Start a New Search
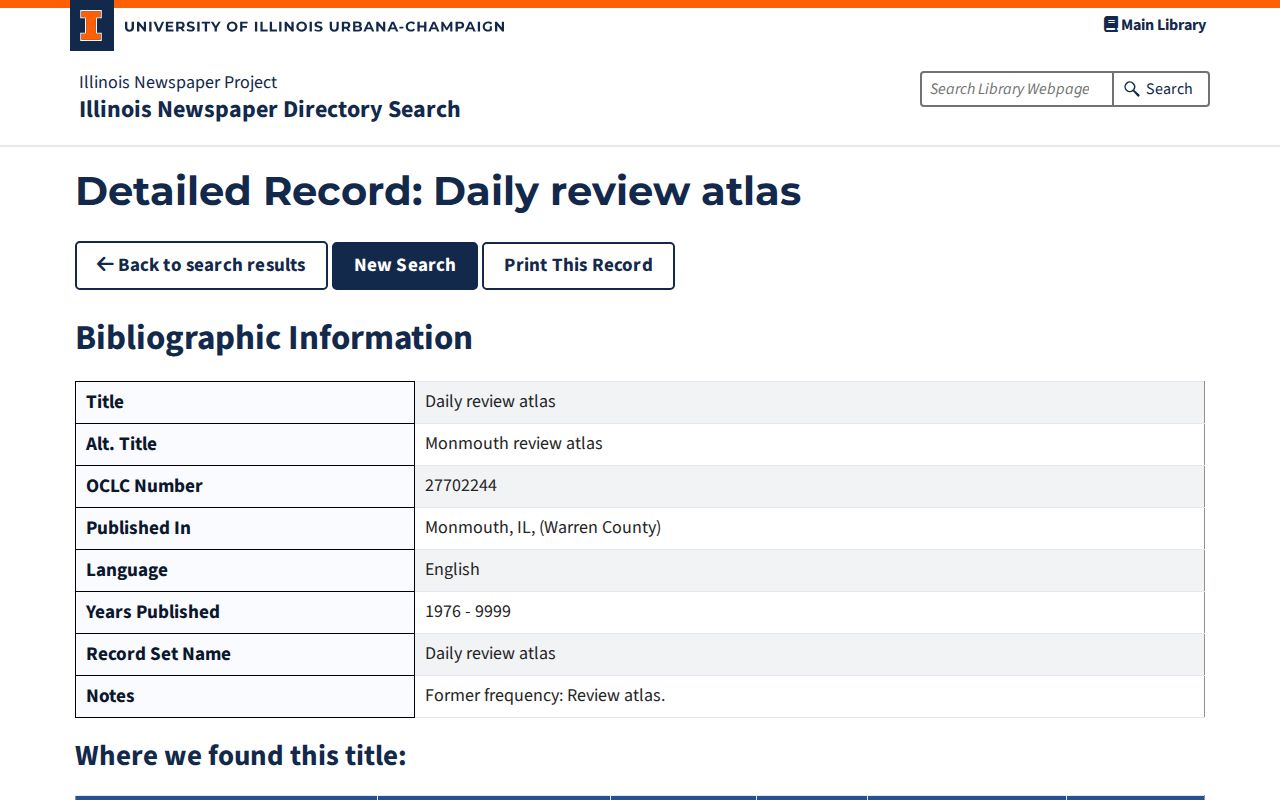 [405, 266]
